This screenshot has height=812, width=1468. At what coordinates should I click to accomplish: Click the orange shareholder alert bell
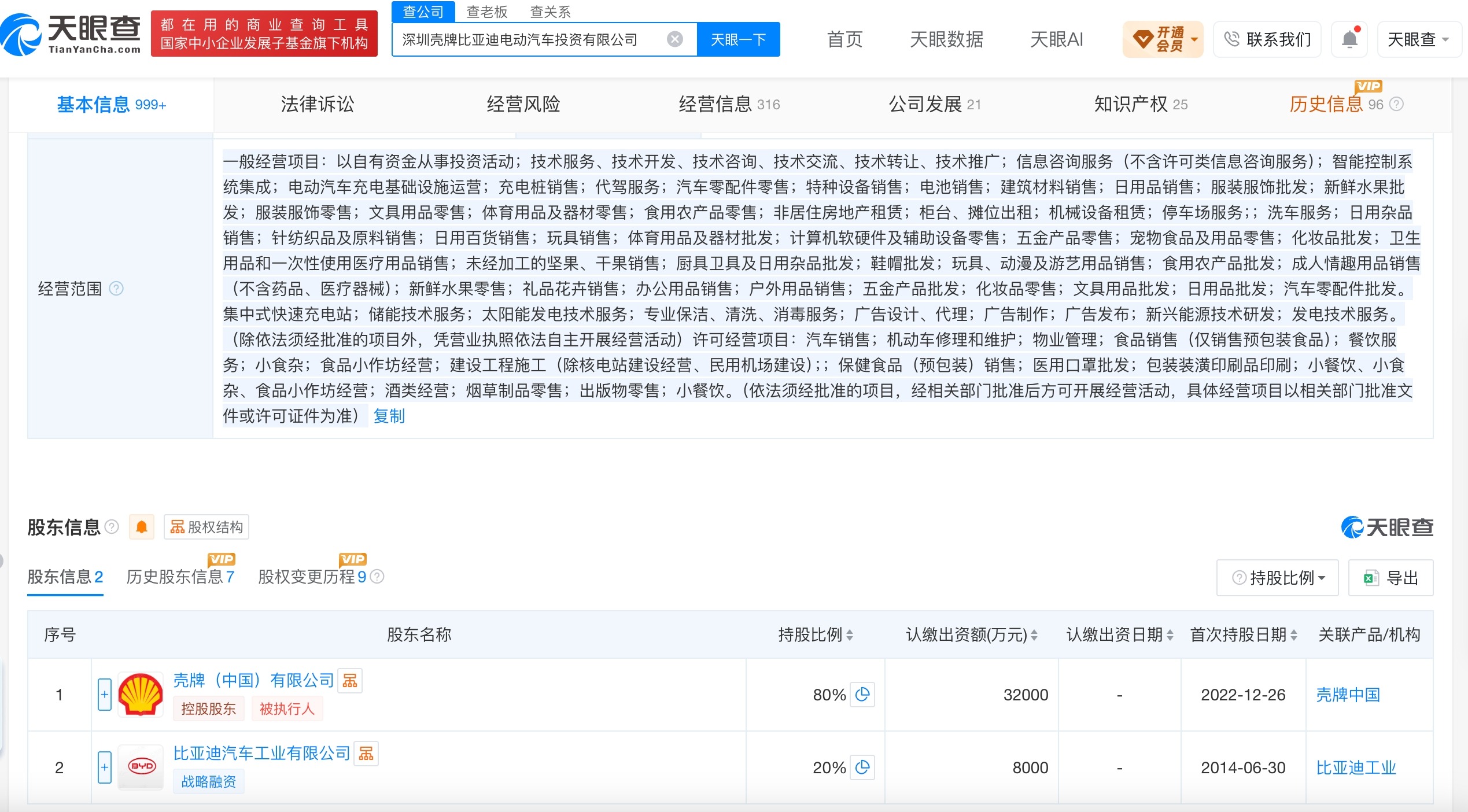coord(142,527)
